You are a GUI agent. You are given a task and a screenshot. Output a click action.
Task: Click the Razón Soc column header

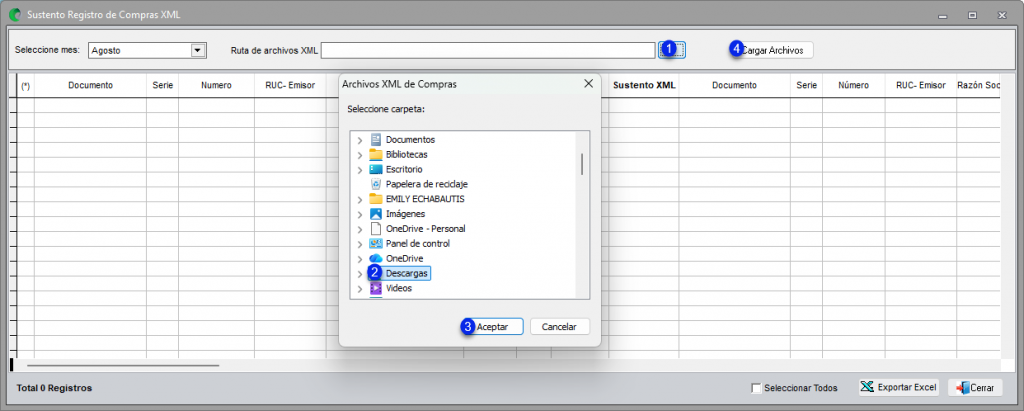click(978, 86)
